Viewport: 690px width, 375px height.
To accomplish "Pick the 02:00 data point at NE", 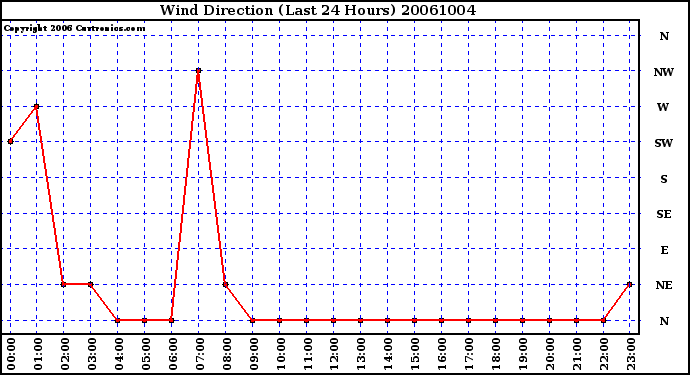I will coord(64,284).
